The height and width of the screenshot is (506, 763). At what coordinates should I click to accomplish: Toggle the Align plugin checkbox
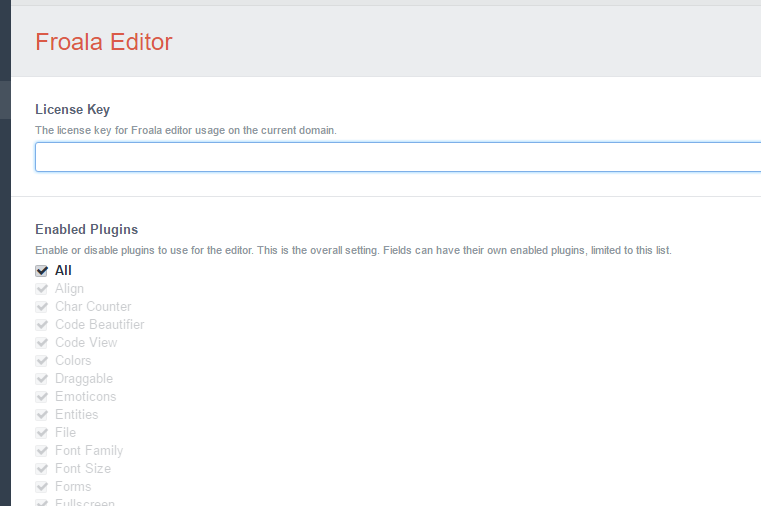42,289
